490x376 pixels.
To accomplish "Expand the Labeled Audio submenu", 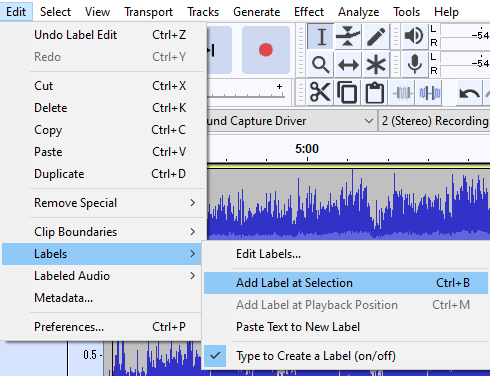I will pyautogui.click(x=103, y=276).
